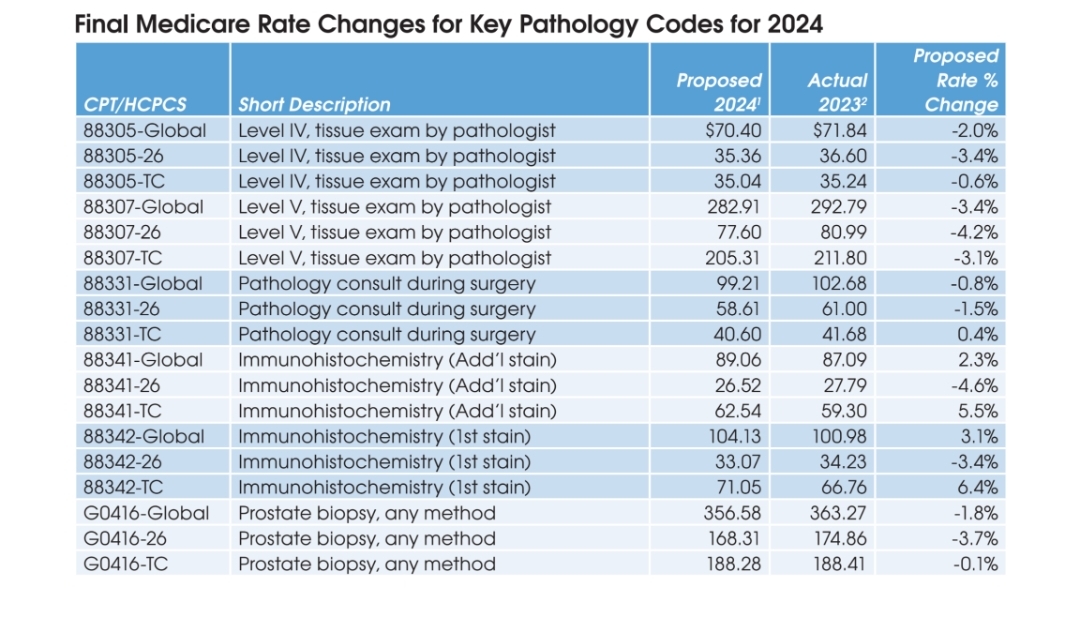This screenshot has height=632, width=1080.
Task: Click the 292.79 actual 2023 value
Action: (838, 207)
